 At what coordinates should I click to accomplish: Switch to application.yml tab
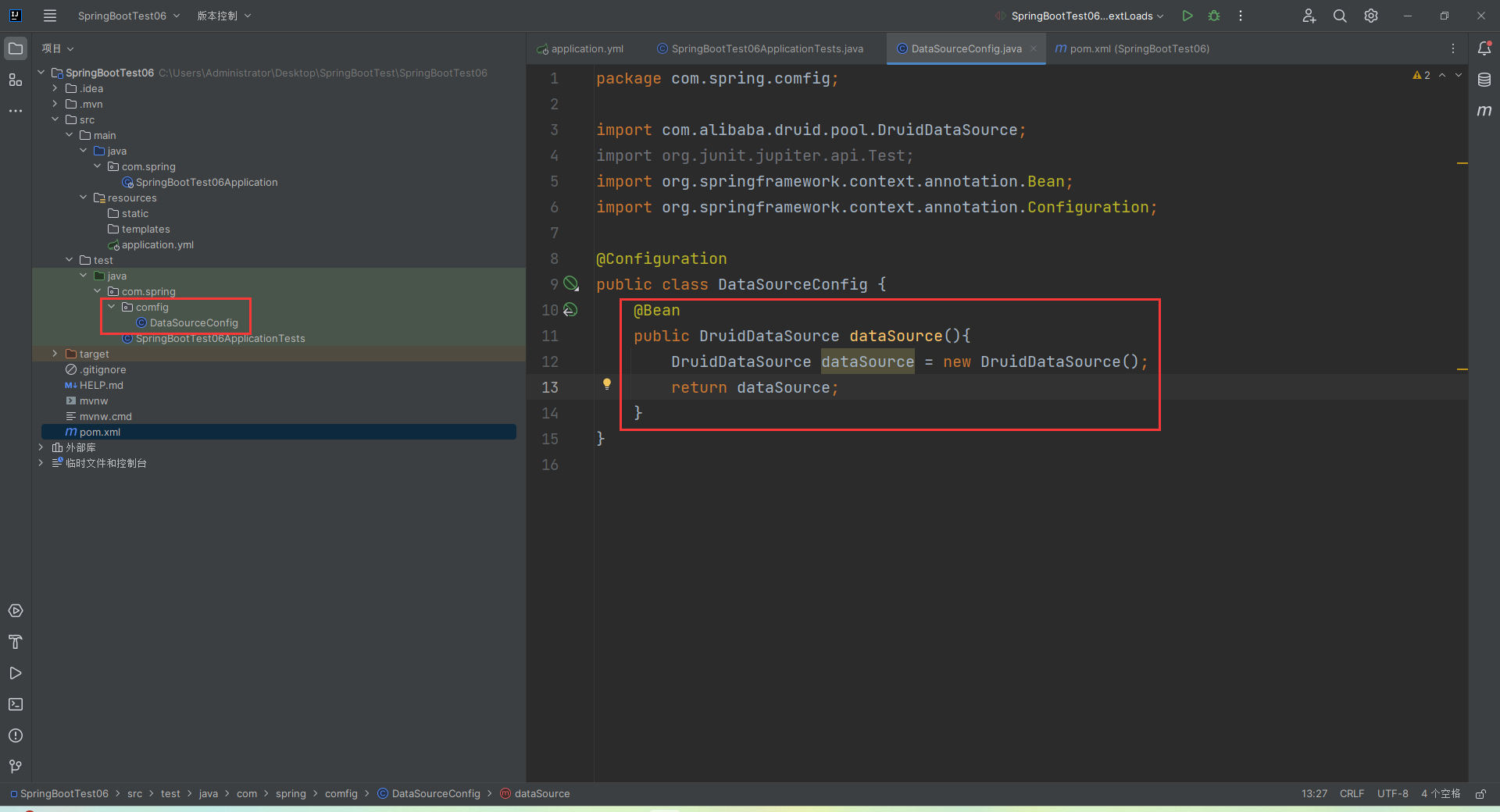(x=580, y=48)
